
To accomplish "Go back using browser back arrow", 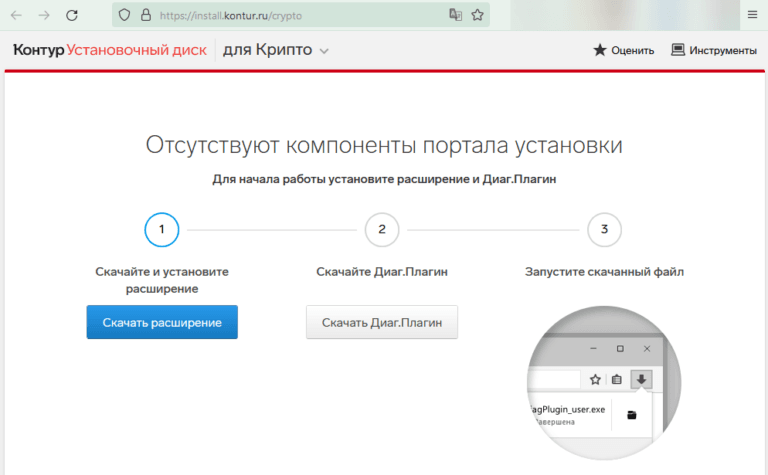I will click(x=16, y=15).
